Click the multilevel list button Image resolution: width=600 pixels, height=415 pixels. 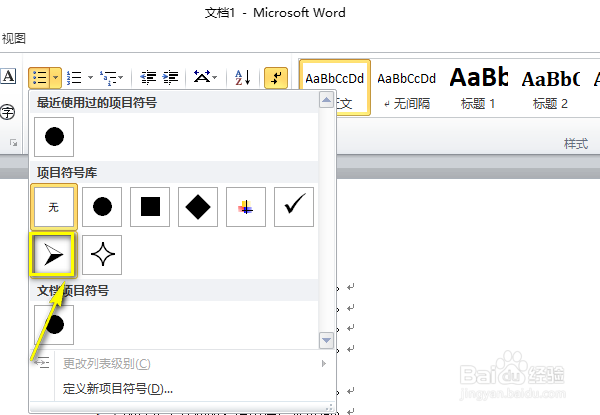pyautogui.click(x=109, y=78)
